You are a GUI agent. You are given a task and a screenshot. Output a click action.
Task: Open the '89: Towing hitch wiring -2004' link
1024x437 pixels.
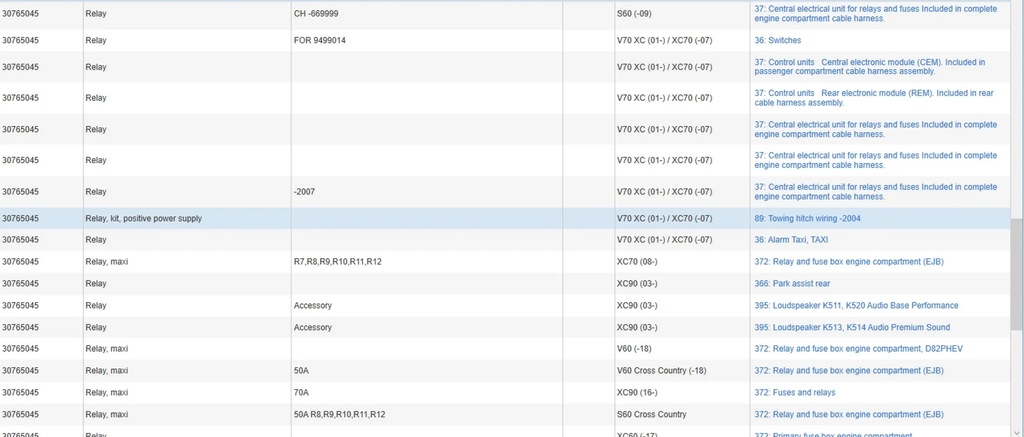(807, 219)
